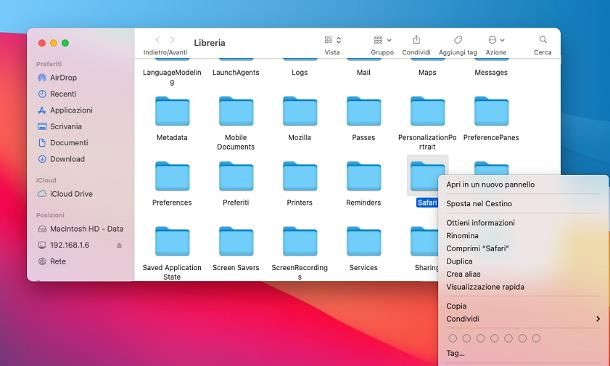
Task: Click the Cerca search icon
Action: [543, 40]
